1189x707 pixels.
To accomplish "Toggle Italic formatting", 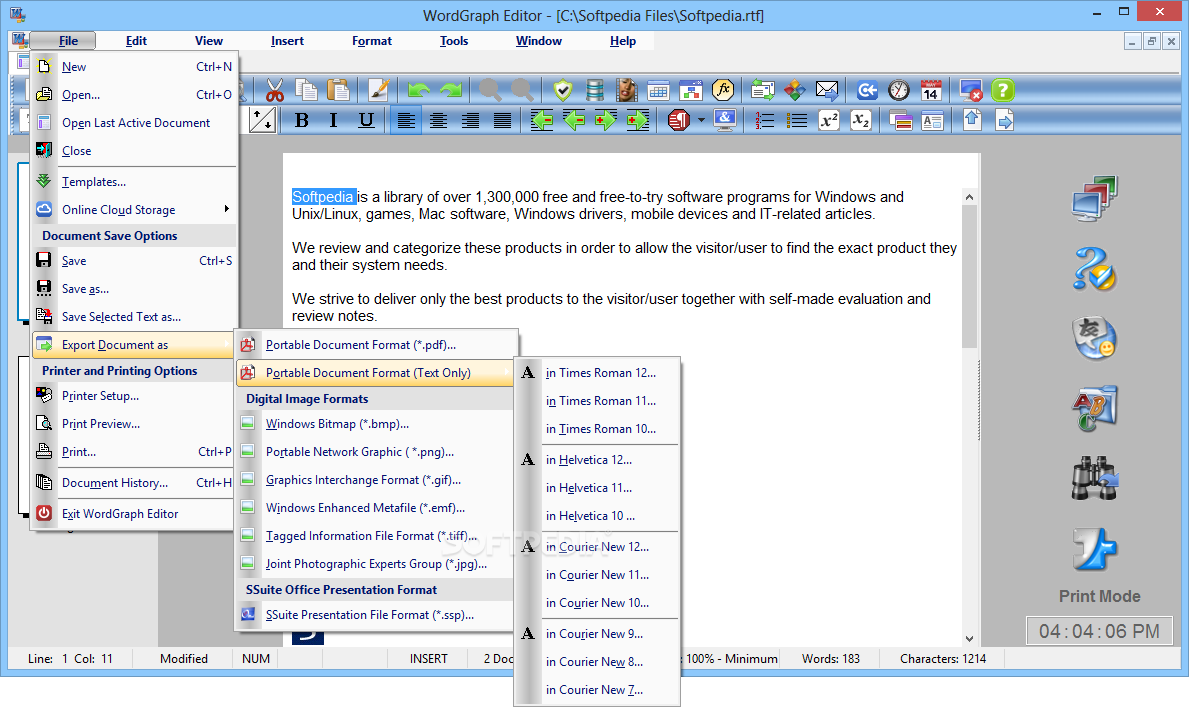I will point(333,120).
